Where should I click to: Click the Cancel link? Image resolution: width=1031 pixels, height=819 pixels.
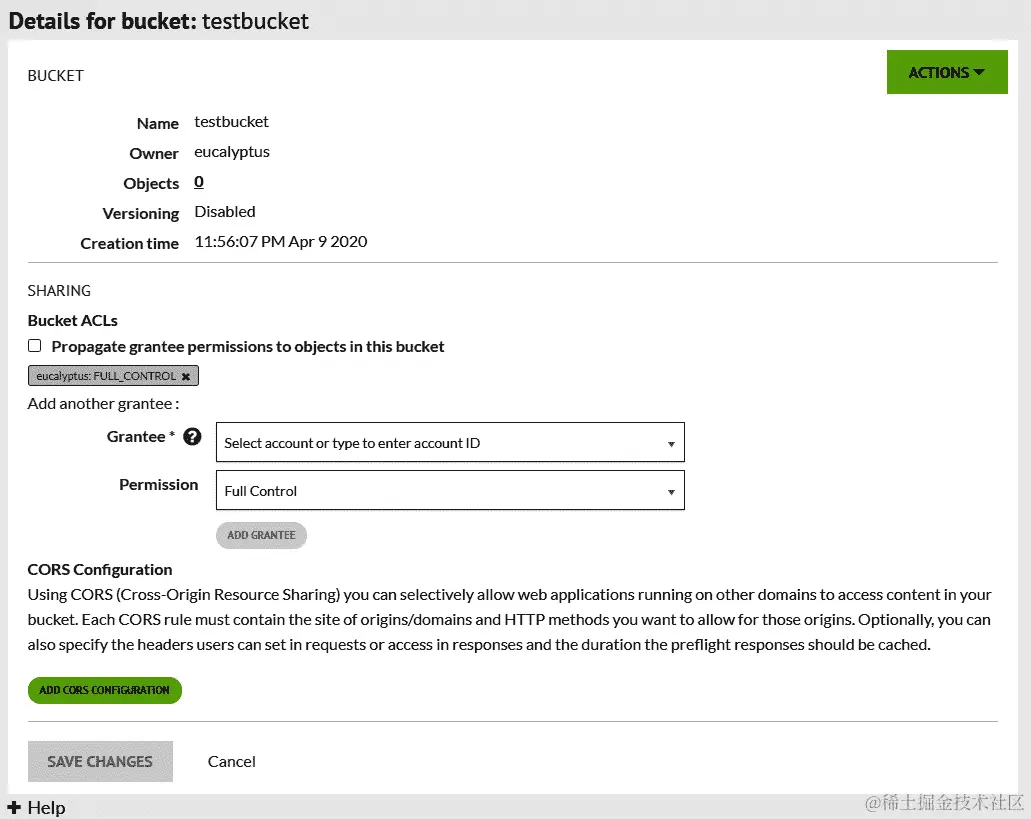[x=231, y=761]
